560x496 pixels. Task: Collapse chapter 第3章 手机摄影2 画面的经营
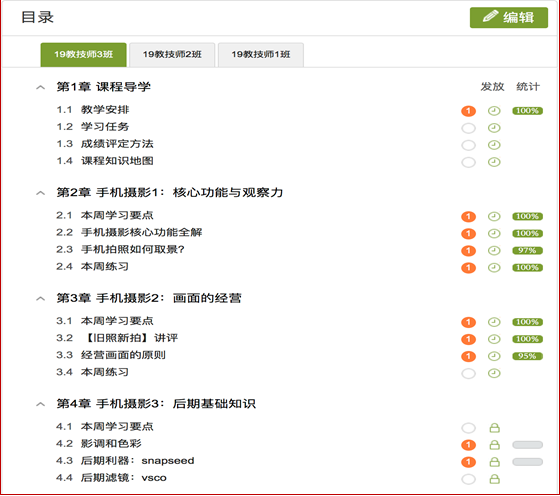(x=41, y=299)
